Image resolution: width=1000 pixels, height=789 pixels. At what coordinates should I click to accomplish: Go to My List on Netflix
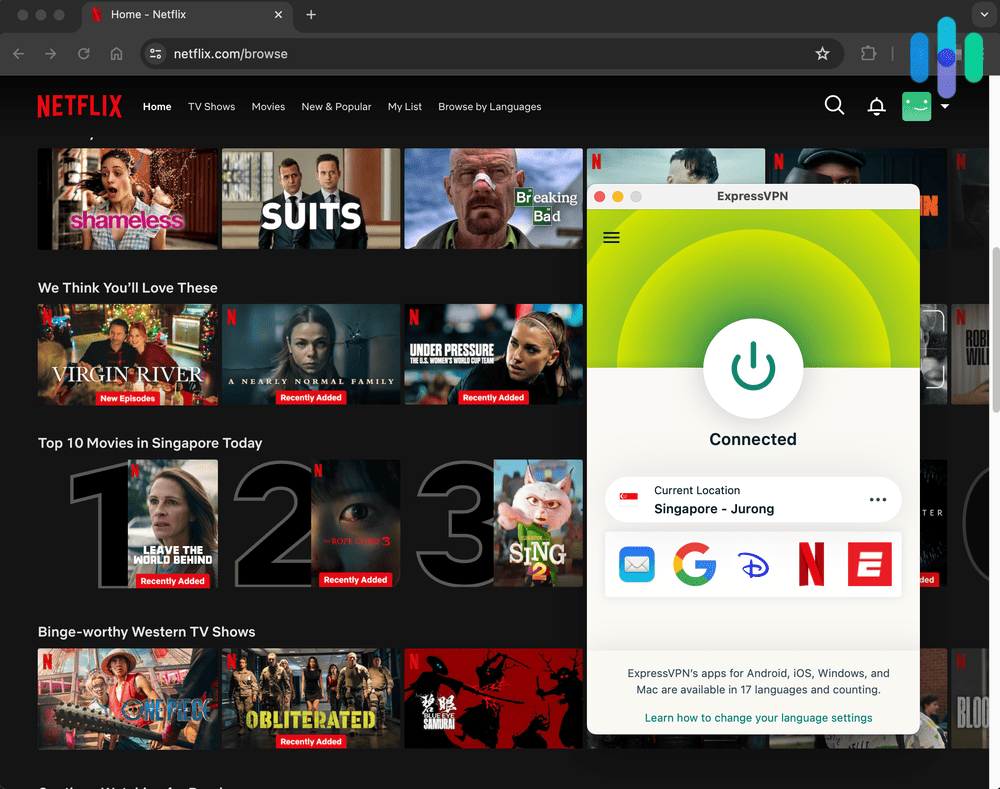click(x=404, y=106)
